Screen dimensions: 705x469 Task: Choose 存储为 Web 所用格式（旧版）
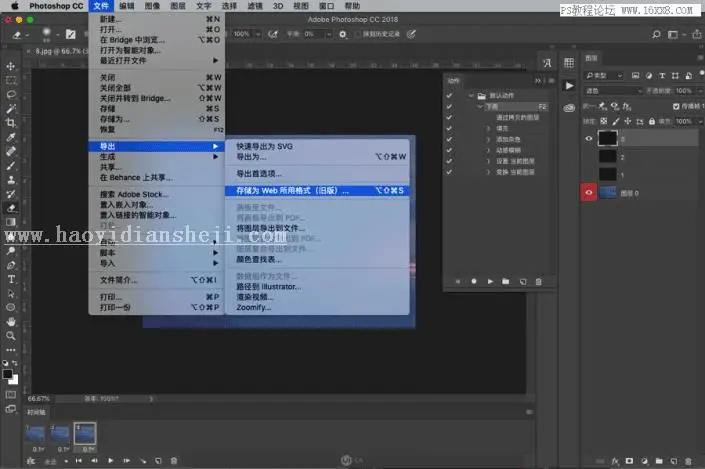pyautogui.click(x=317, y=191)
